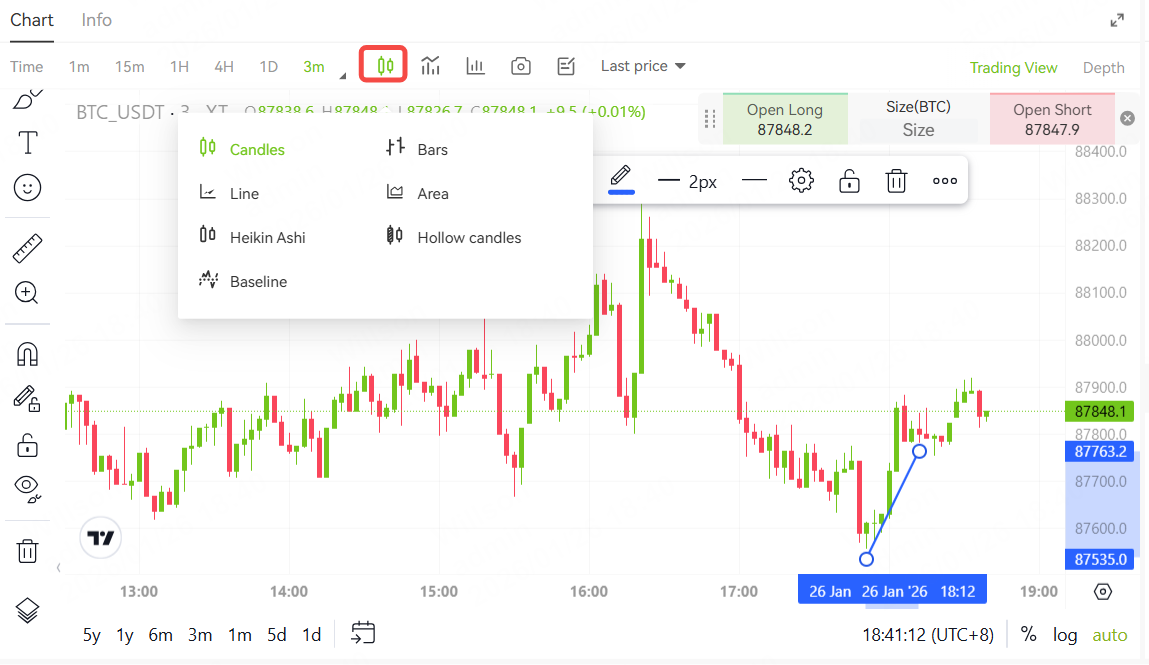1149x665 pixels.
Task: Open the object tree layers icon
Action: [x=28, y=610]
